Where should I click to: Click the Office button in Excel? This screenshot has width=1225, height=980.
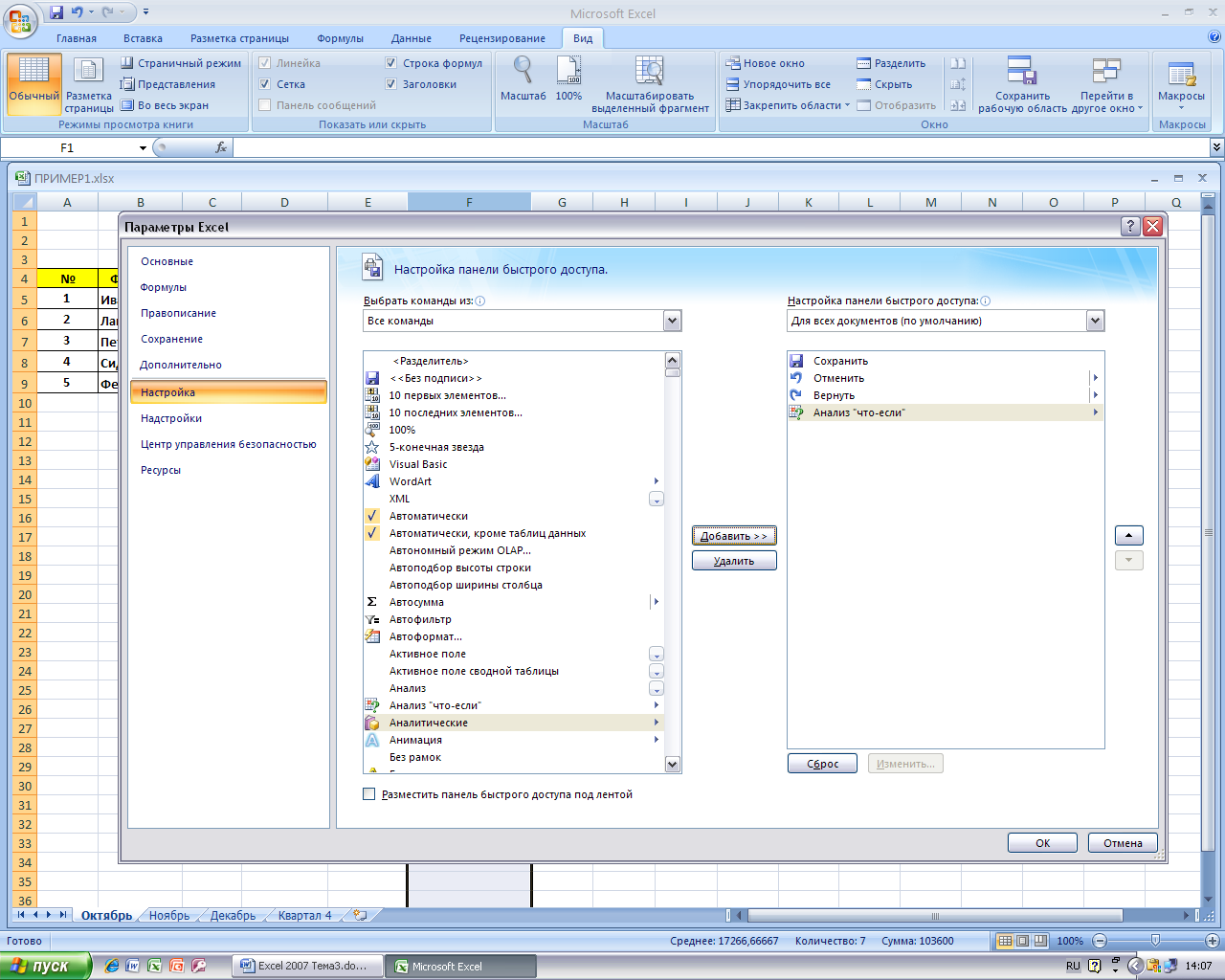click(x=19, y=19)
